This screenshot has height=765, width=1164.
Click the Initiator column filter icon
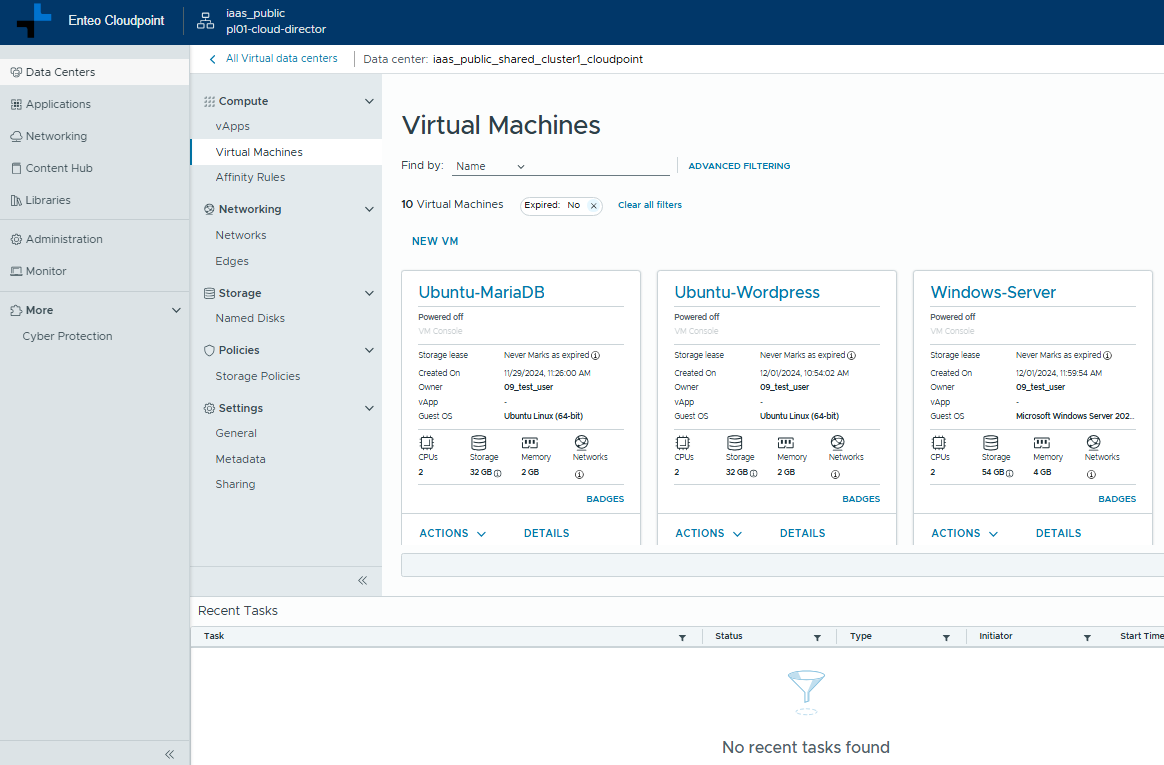1087,637
